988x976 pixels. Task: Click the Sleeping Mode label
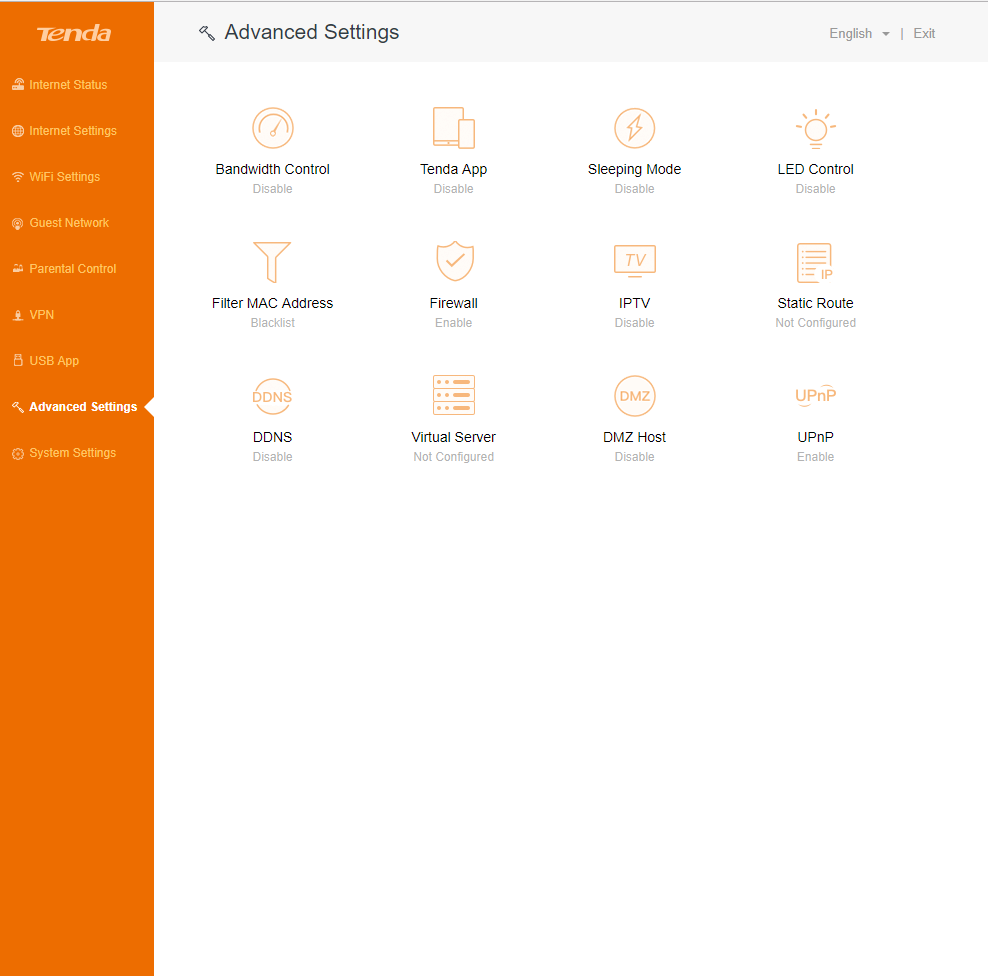click(x=635, y=169)
